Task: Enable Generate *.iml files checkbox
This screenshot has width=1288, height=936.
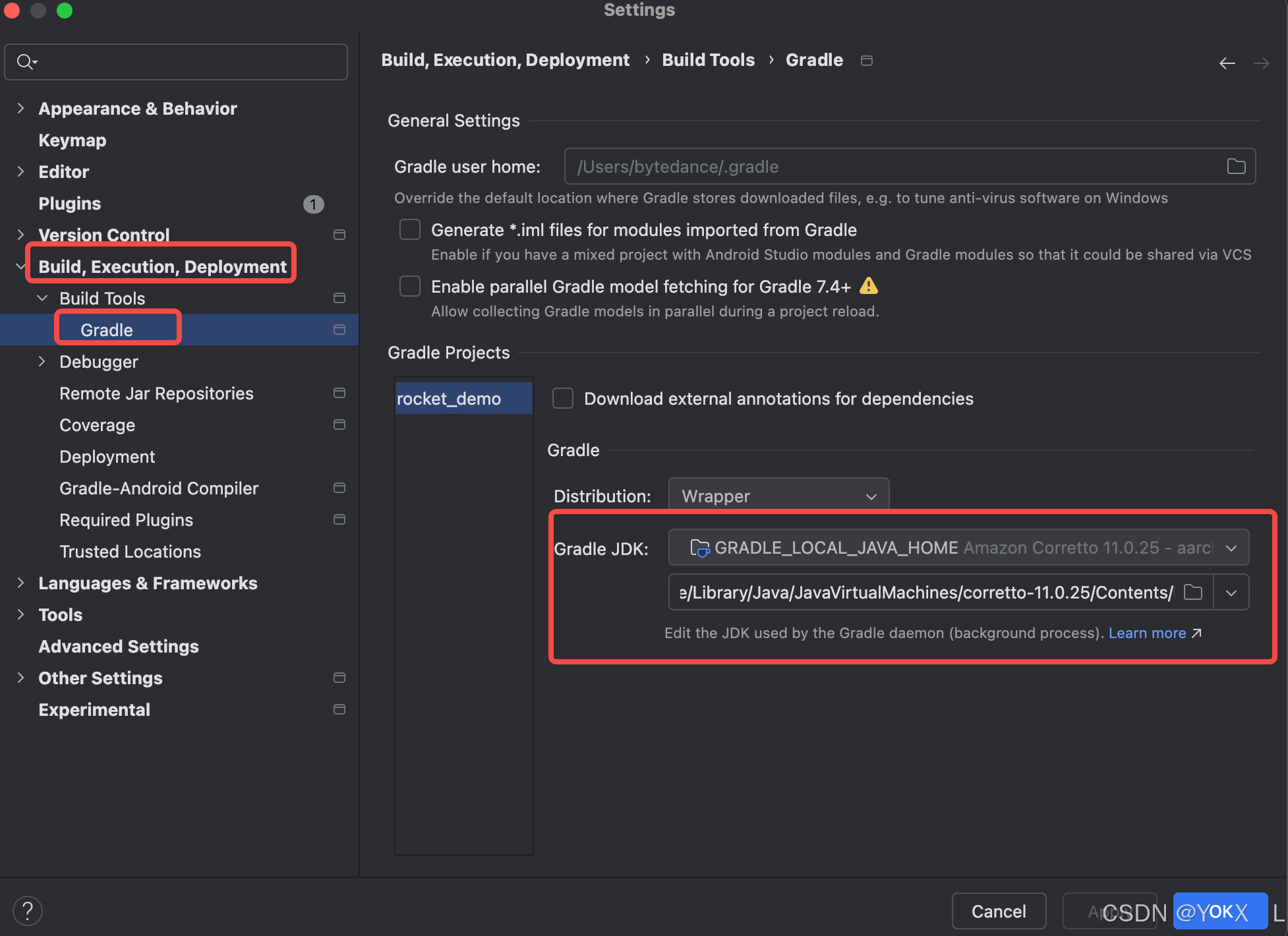Action: [410, 230]
